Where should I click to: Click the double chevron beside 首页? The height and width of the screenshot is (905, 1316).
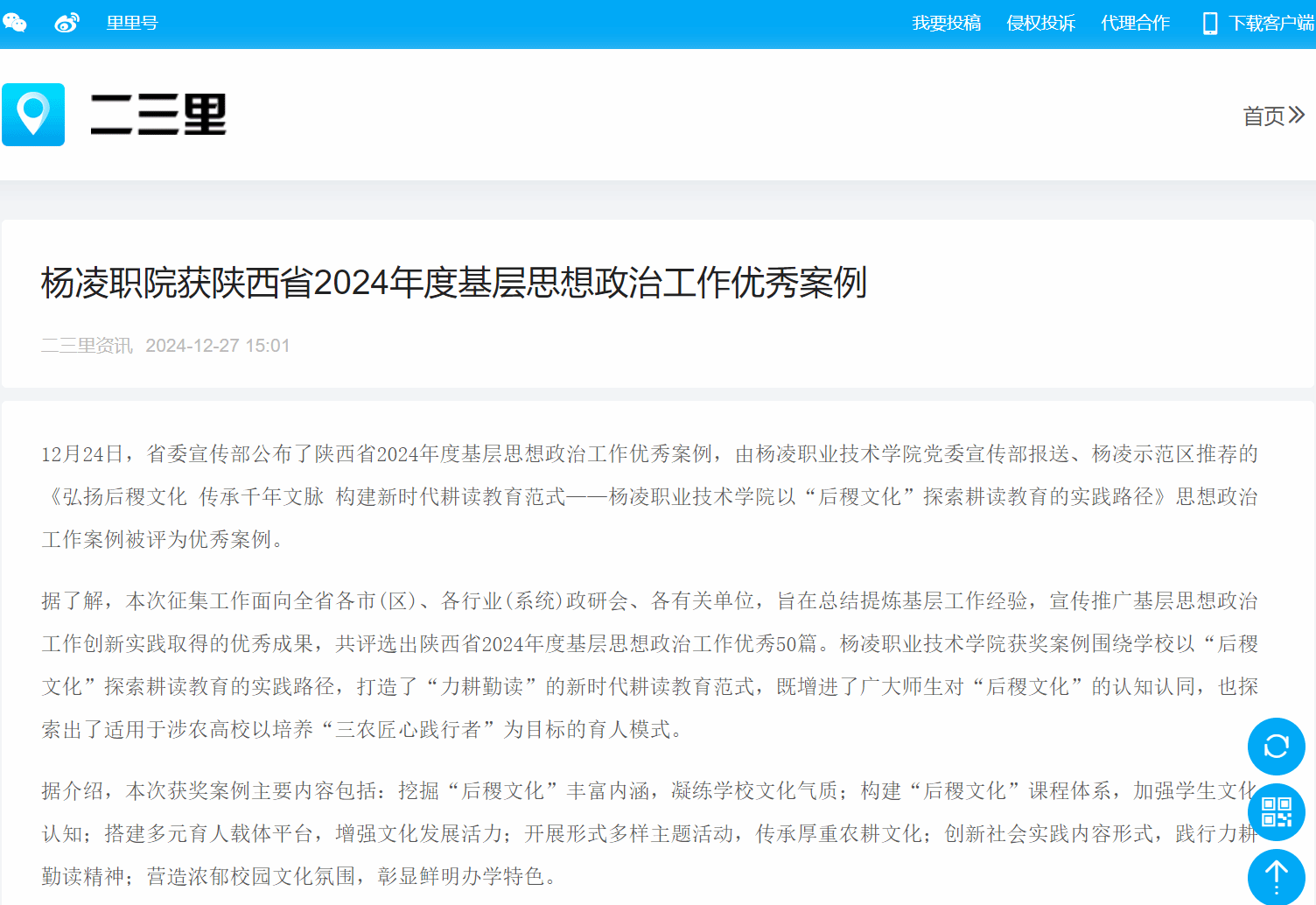1297,116
